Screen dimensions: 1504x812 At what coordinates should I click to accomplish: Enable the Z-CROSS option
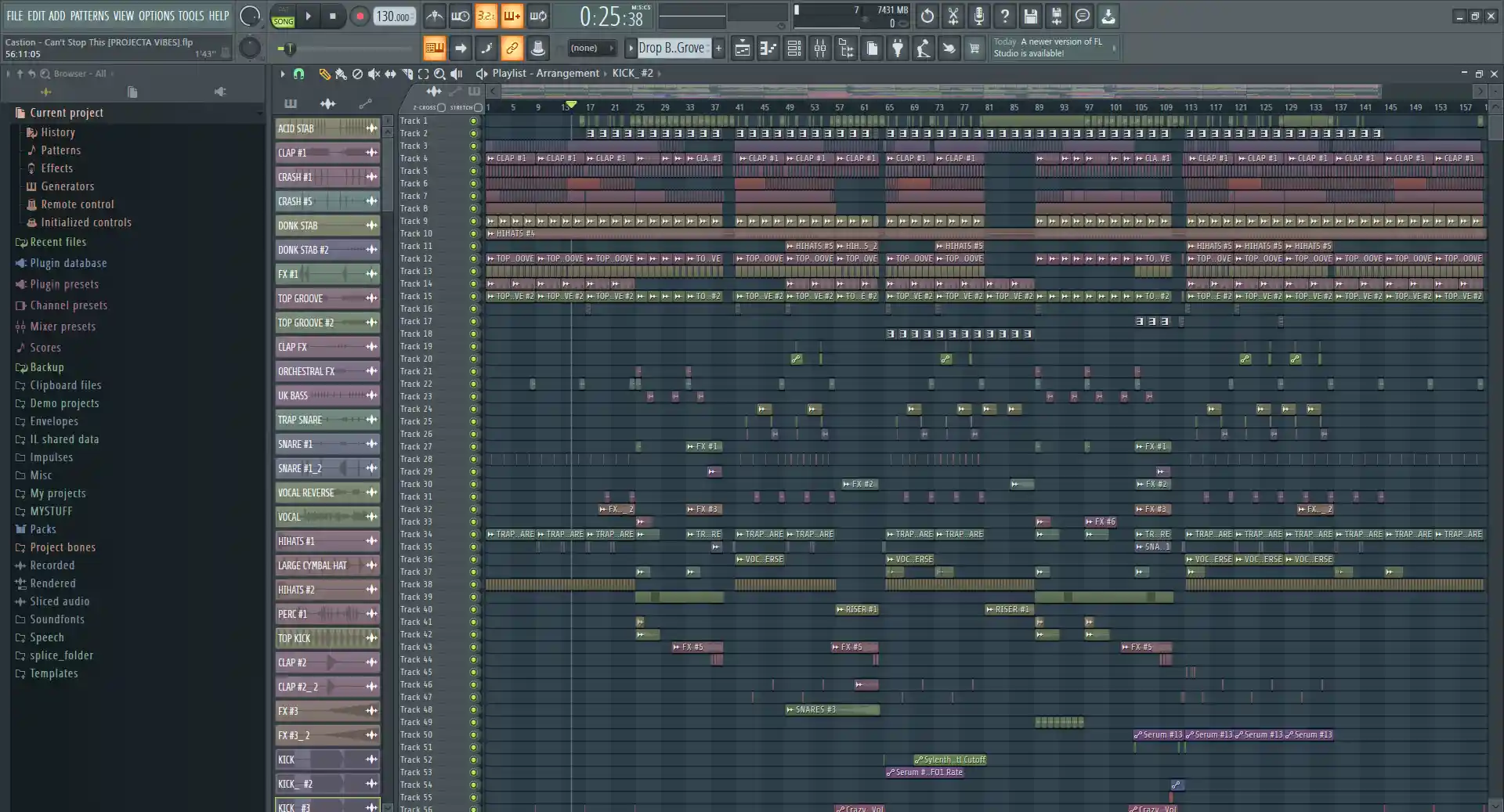[441, 107]
